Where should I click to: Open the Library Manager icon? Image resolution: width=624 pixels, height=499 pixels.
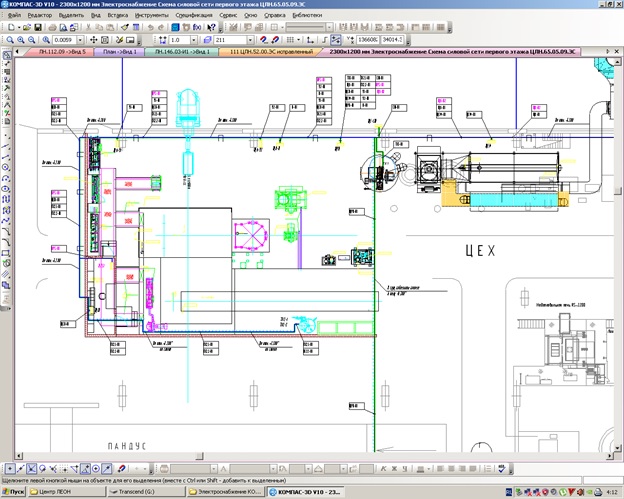click(x=176, y=27)
